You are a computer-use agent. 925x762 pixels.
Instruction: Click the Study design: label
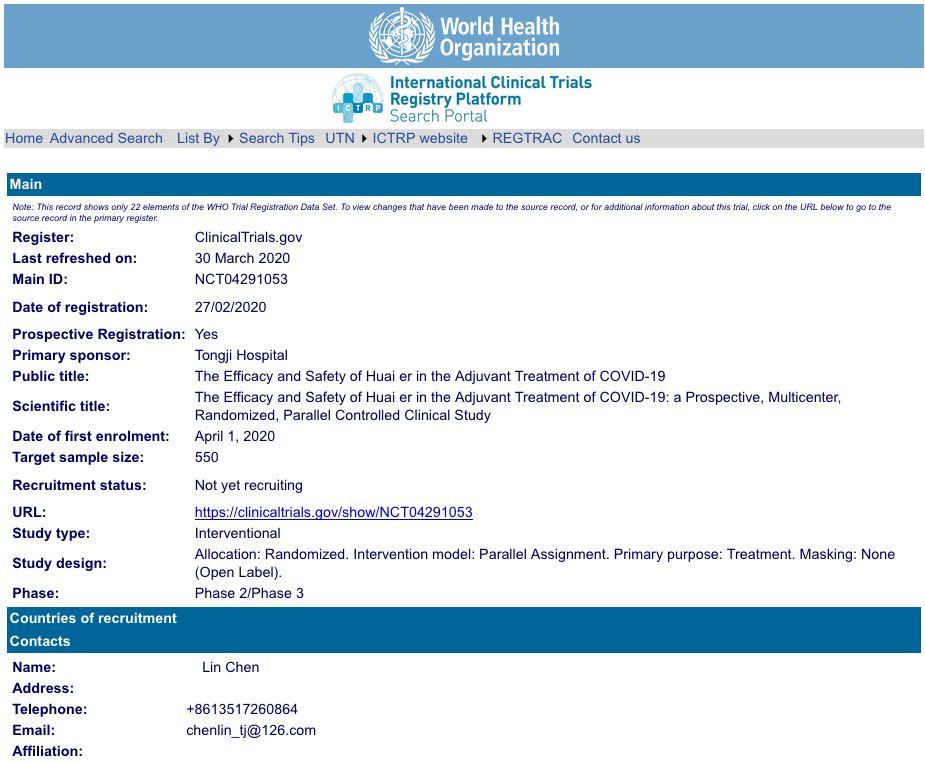[x=60, y=563]
